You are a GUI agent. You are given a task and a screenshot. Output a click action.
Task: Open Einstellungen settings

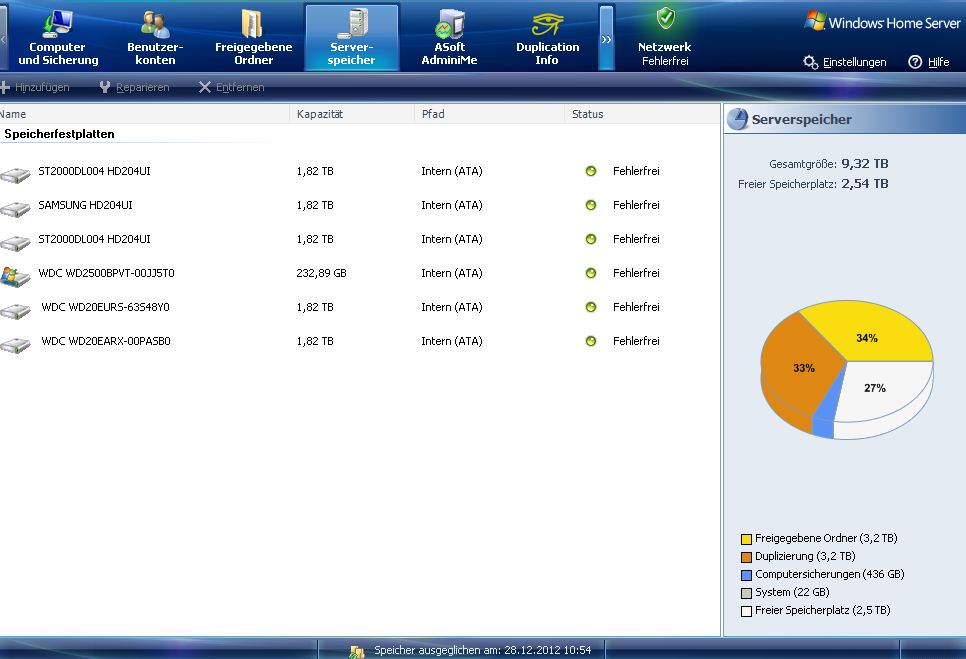click(854, 62)
